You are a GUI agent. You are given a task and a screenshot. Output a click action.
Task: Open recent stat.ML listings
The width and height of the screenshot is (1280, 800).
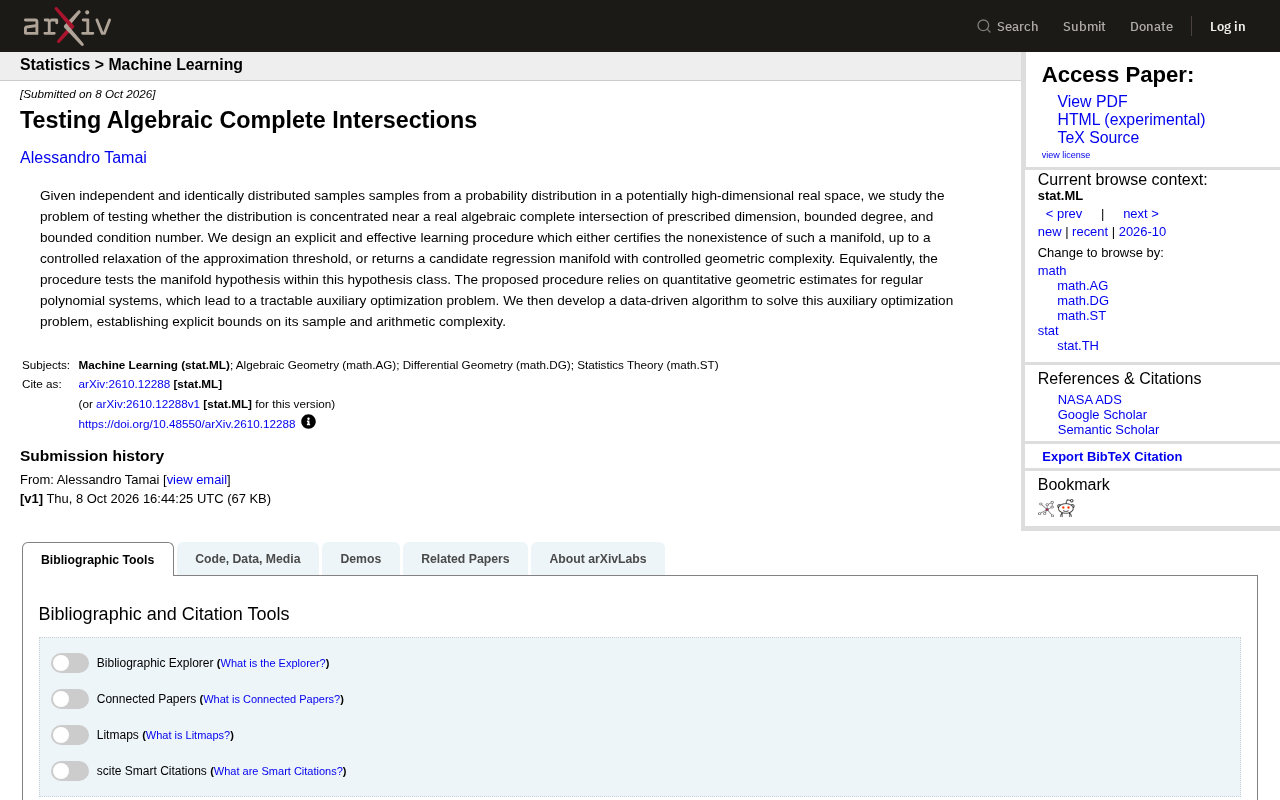pyautogui.click(x=1090, y=232)
